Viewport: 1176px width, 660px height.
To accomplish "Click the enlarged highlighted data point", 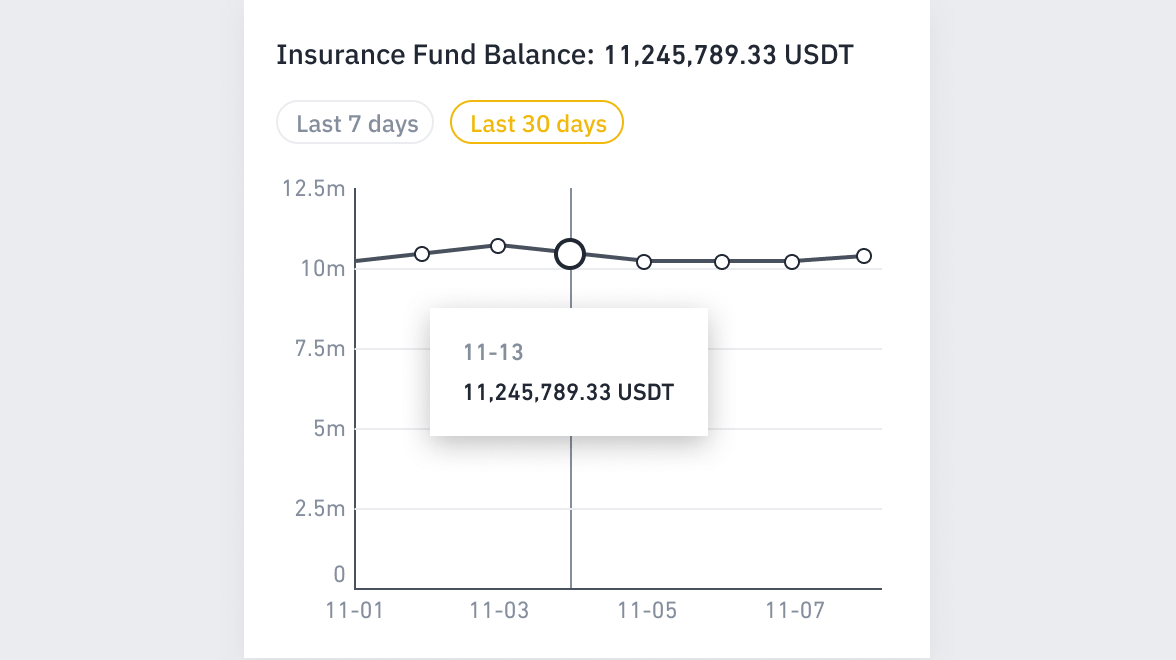I will [x=570, y=254].
